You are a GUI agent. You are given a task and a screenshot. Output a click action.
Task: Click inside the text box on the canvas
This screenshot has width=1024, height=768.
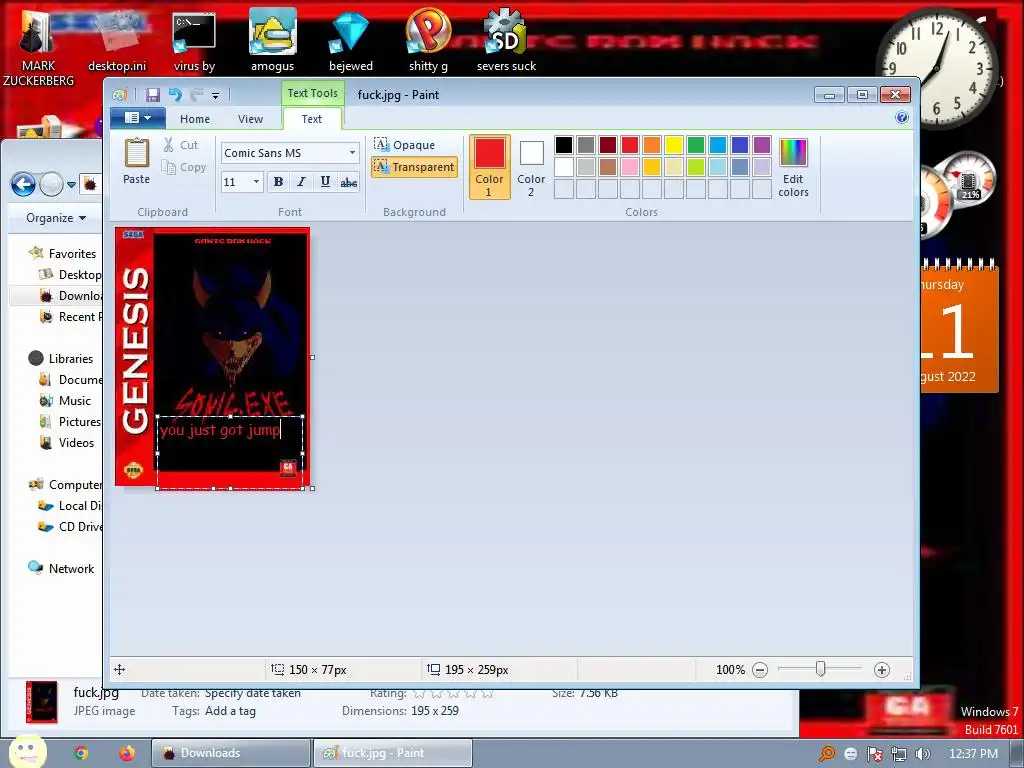click(x=229, y=452)
